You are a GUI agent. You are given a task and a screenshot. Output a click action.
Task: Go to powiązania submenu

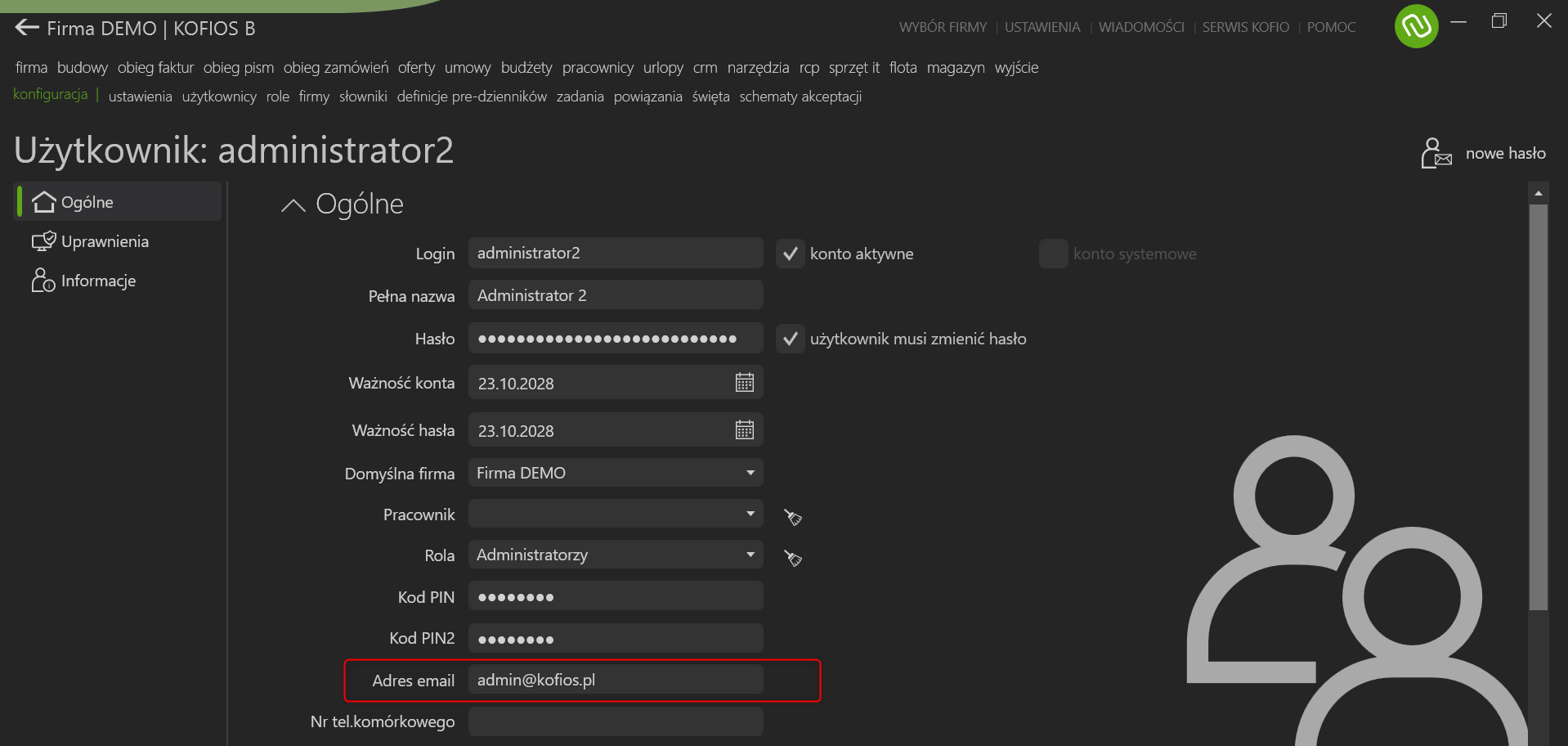tap(647, 97)
